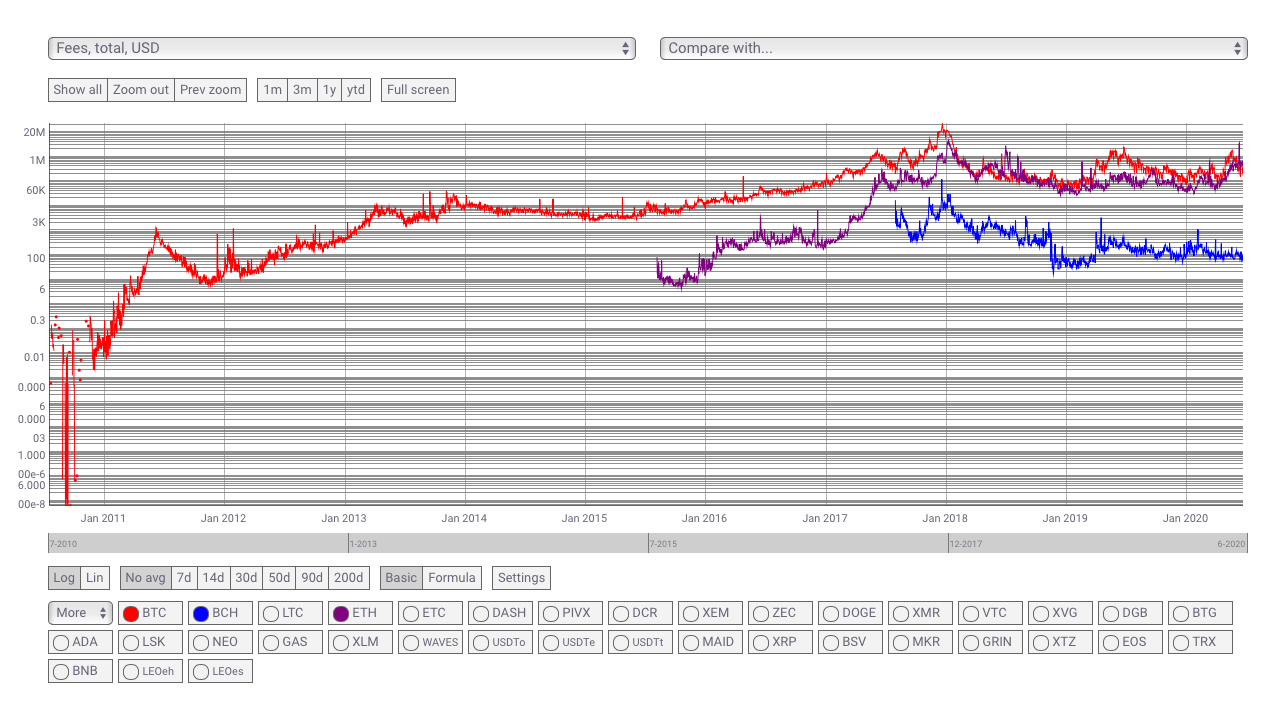Enable the USDTt coin series
This screenshot has height=720, width=1280.
point(640,642)
